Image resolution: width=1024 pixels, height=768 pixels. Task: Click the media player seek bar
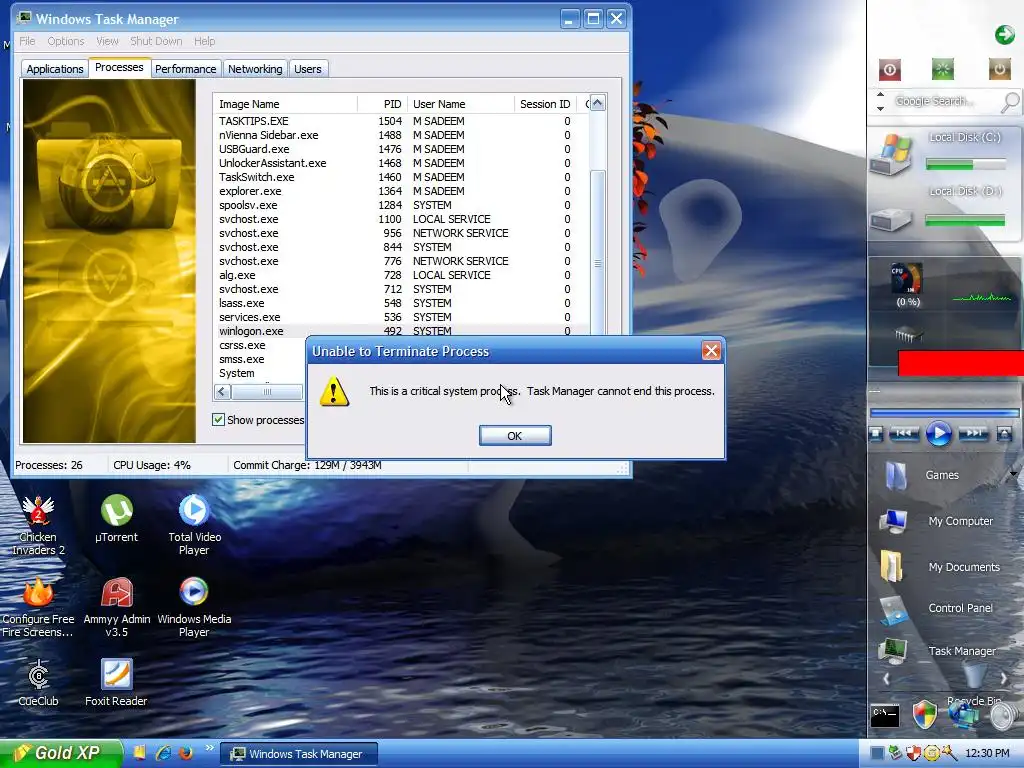(x=944, y=413)
